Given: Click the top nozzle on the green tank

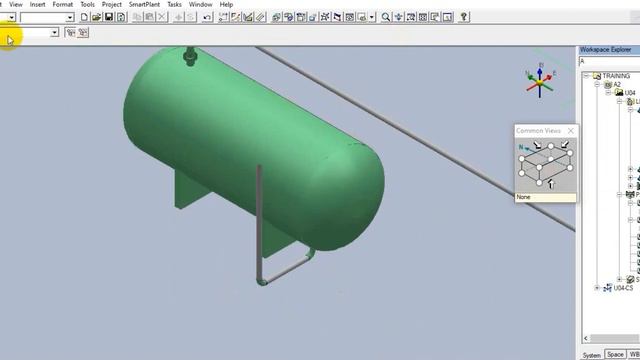Looking at the screenshot, I should [x=190, y=56].
